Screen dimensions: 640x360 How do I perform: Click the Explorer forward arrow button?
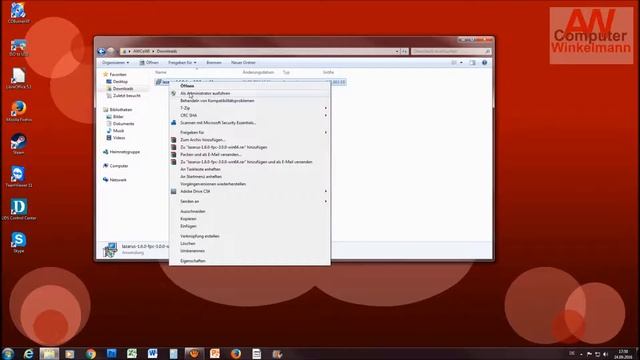click(111, 51)
